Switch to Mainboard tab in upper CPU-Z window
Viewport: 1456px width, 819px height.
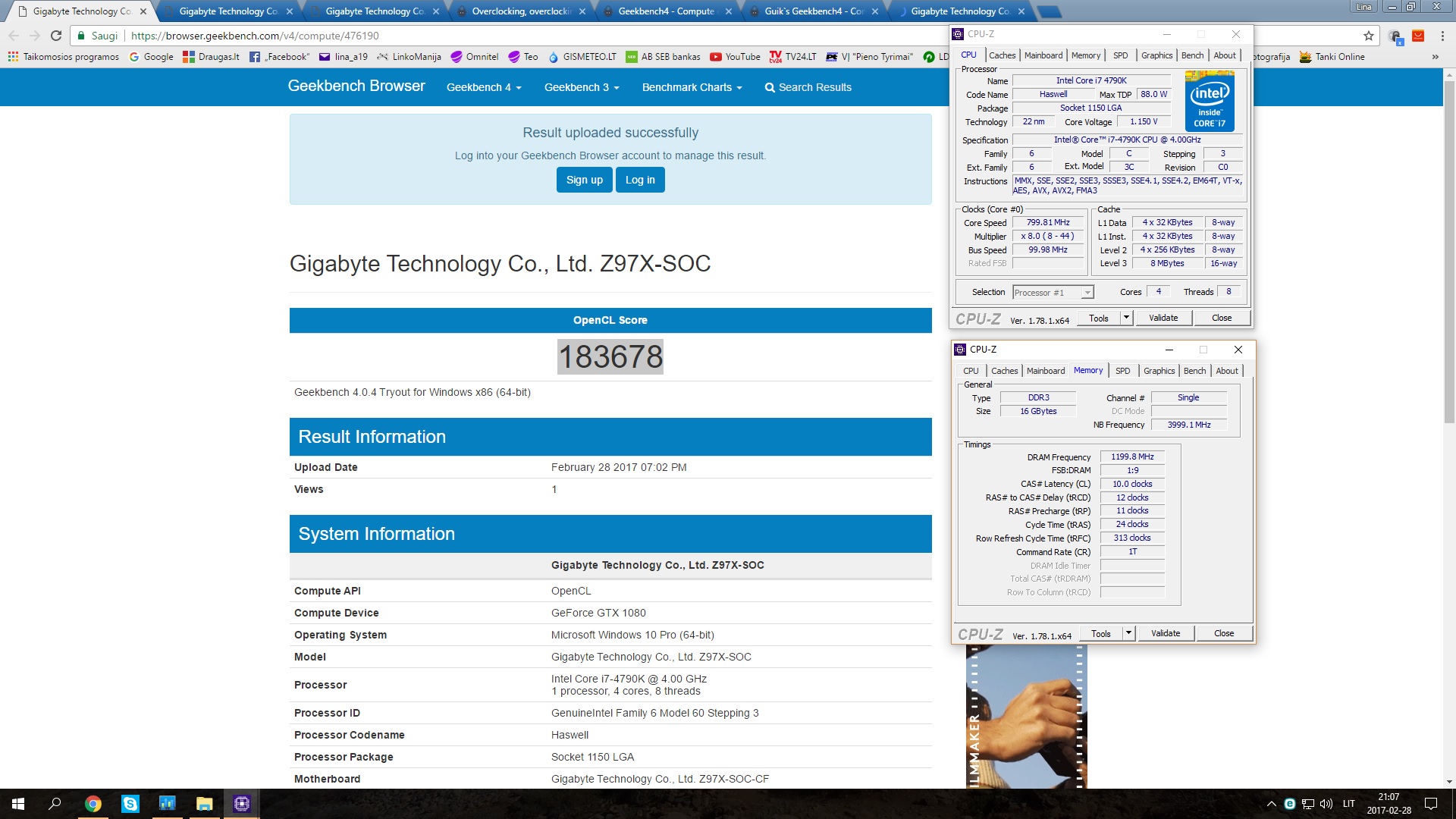(1043, 55)
